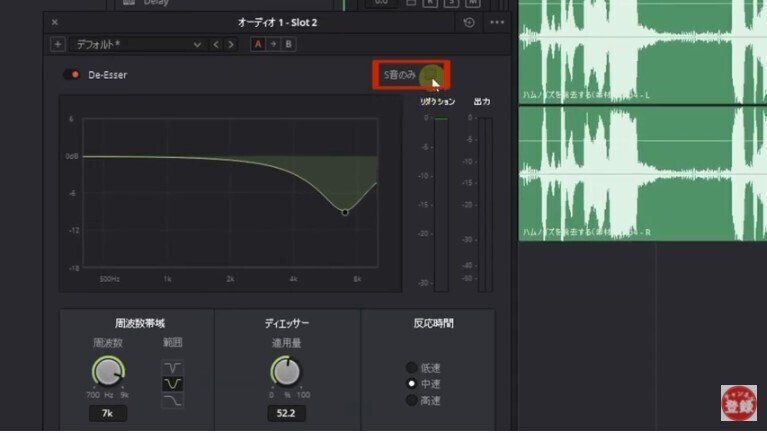The width and height of the screenshot is (767, 433).
Task: Click the right channel audio waveform
Action: [x=643, y=174]
